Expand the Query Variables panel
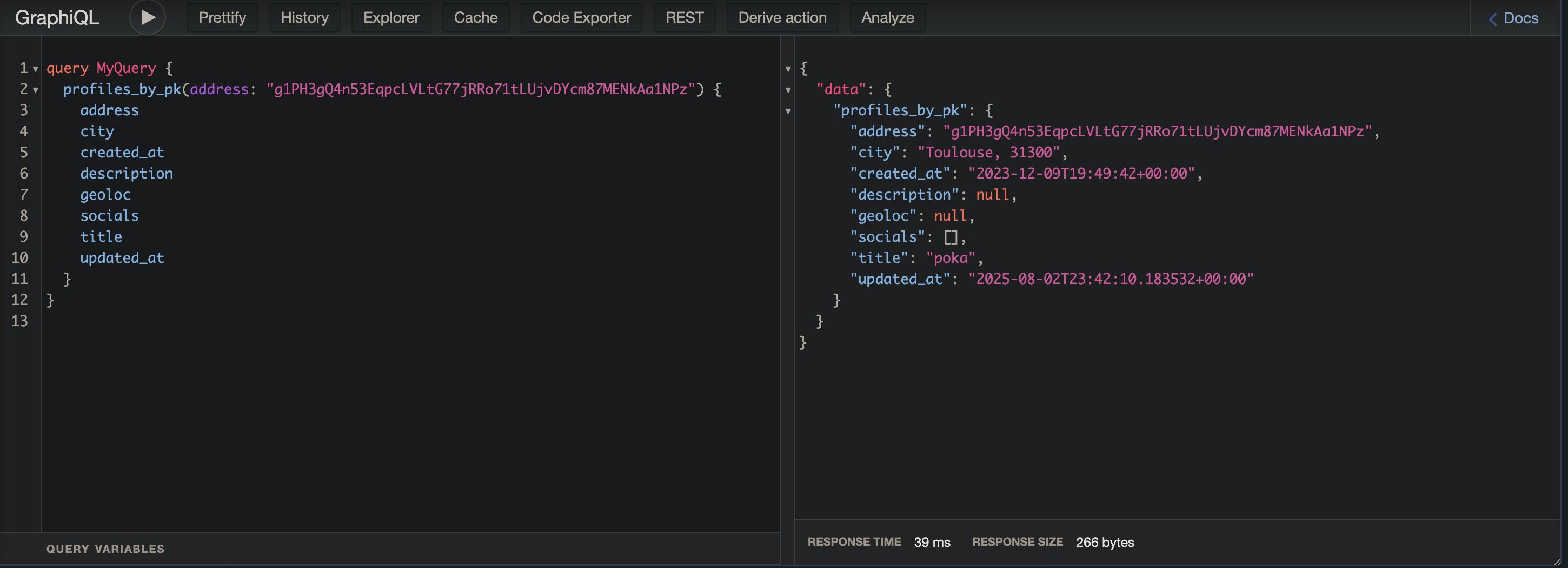This screenshot has width=1568, height=568. point(105,549)
